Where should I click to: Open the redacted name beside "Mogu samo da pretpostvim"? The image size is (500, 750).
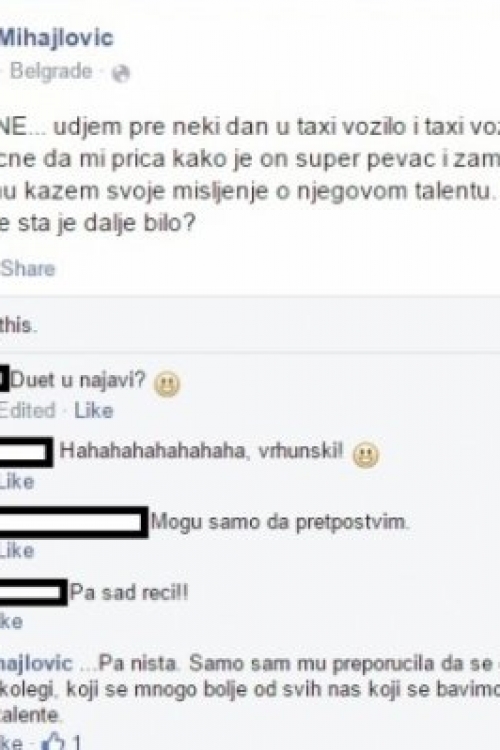click(x=73, y=522)
